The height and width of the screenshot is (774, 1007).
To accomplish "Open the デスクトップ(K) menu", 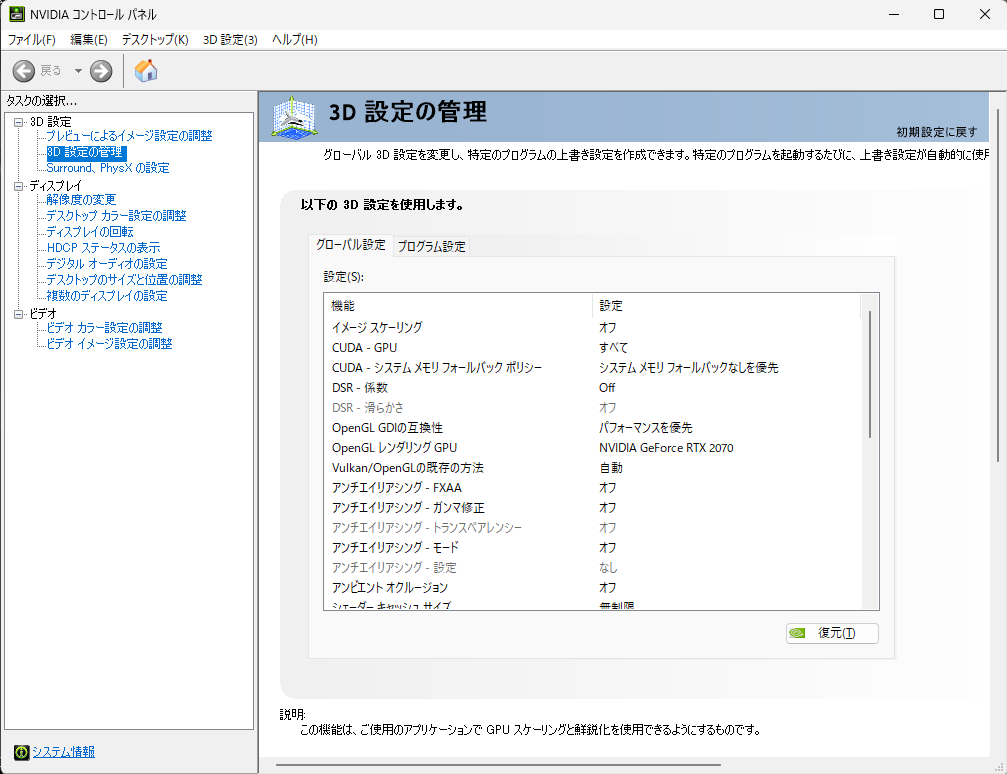I will point(155,40).
